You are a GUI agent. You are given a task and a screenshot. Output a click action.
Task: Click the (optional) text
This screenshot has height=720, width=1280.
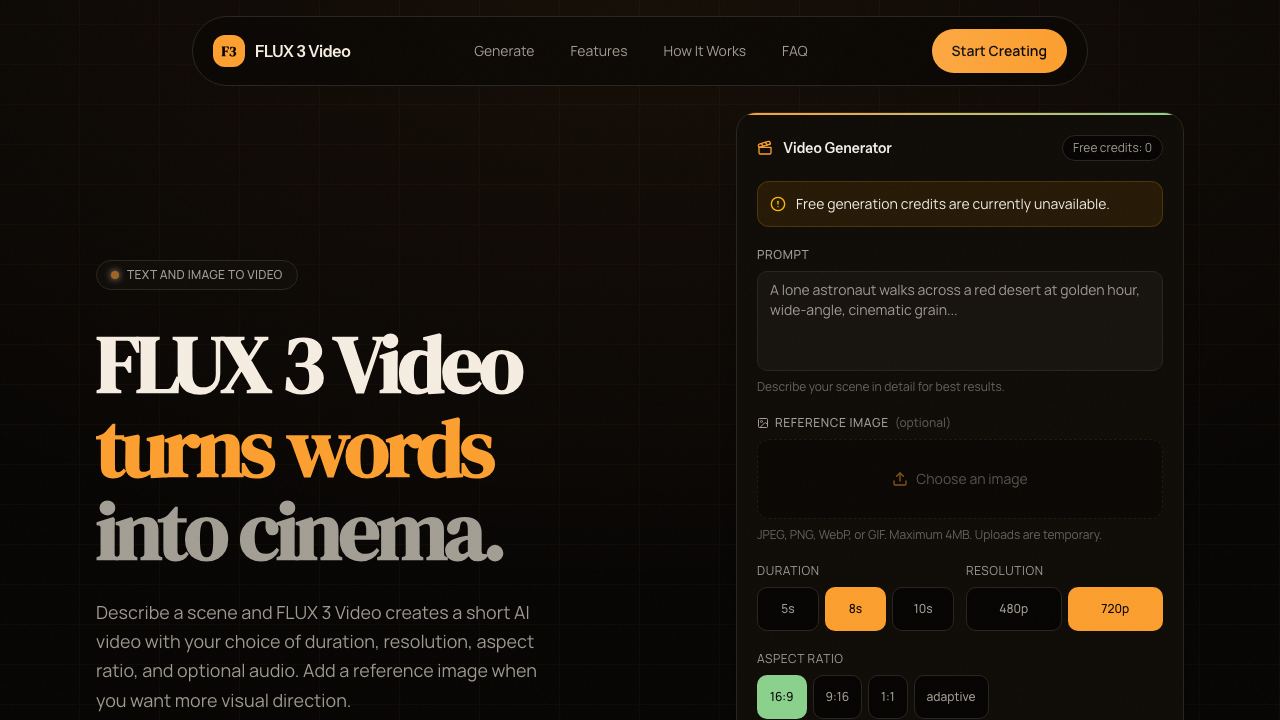(923, 423)
